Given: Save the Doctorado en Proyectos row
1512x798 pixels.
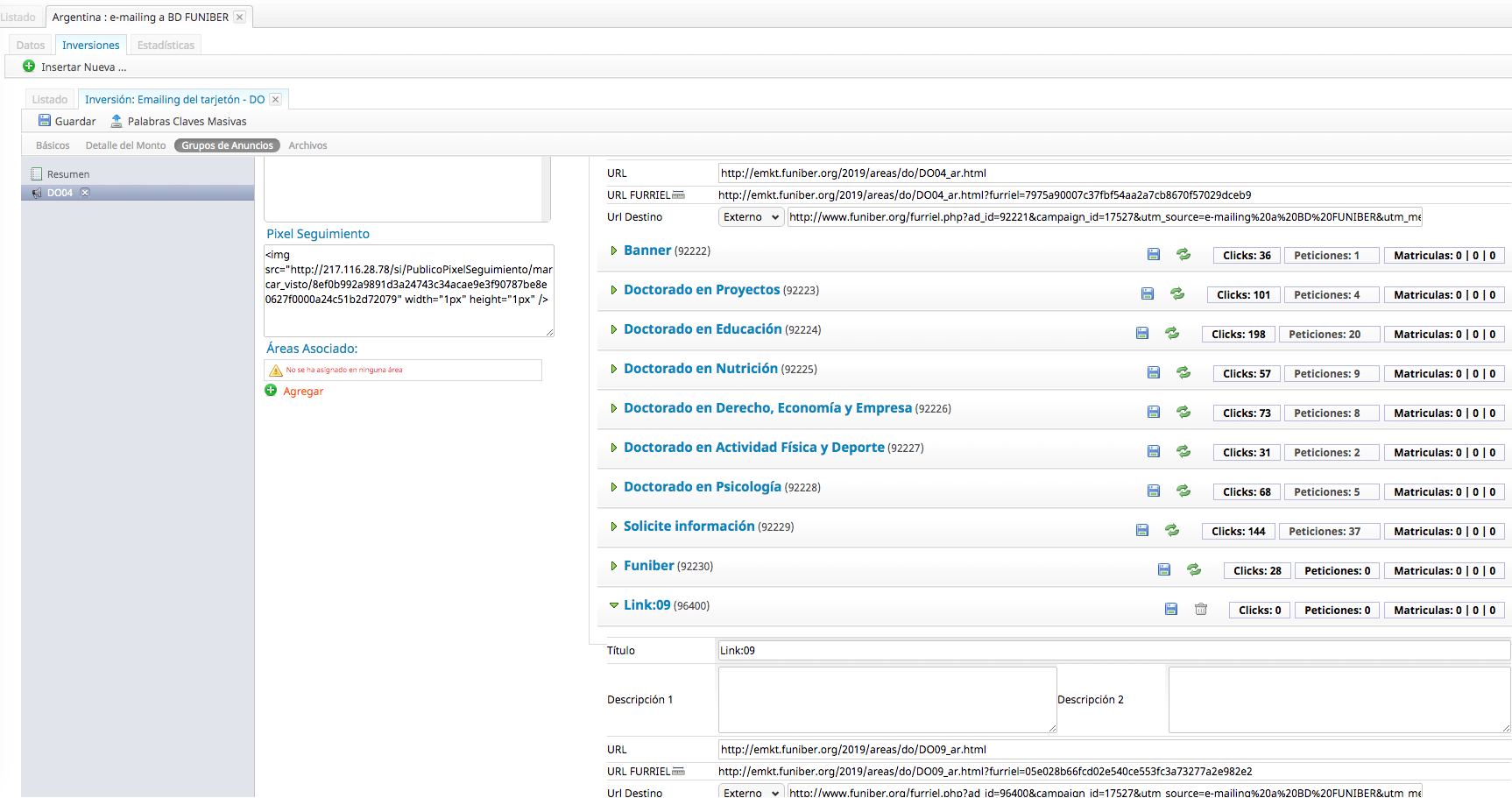Looking at the screenshot, I should tap(1147, 293).
